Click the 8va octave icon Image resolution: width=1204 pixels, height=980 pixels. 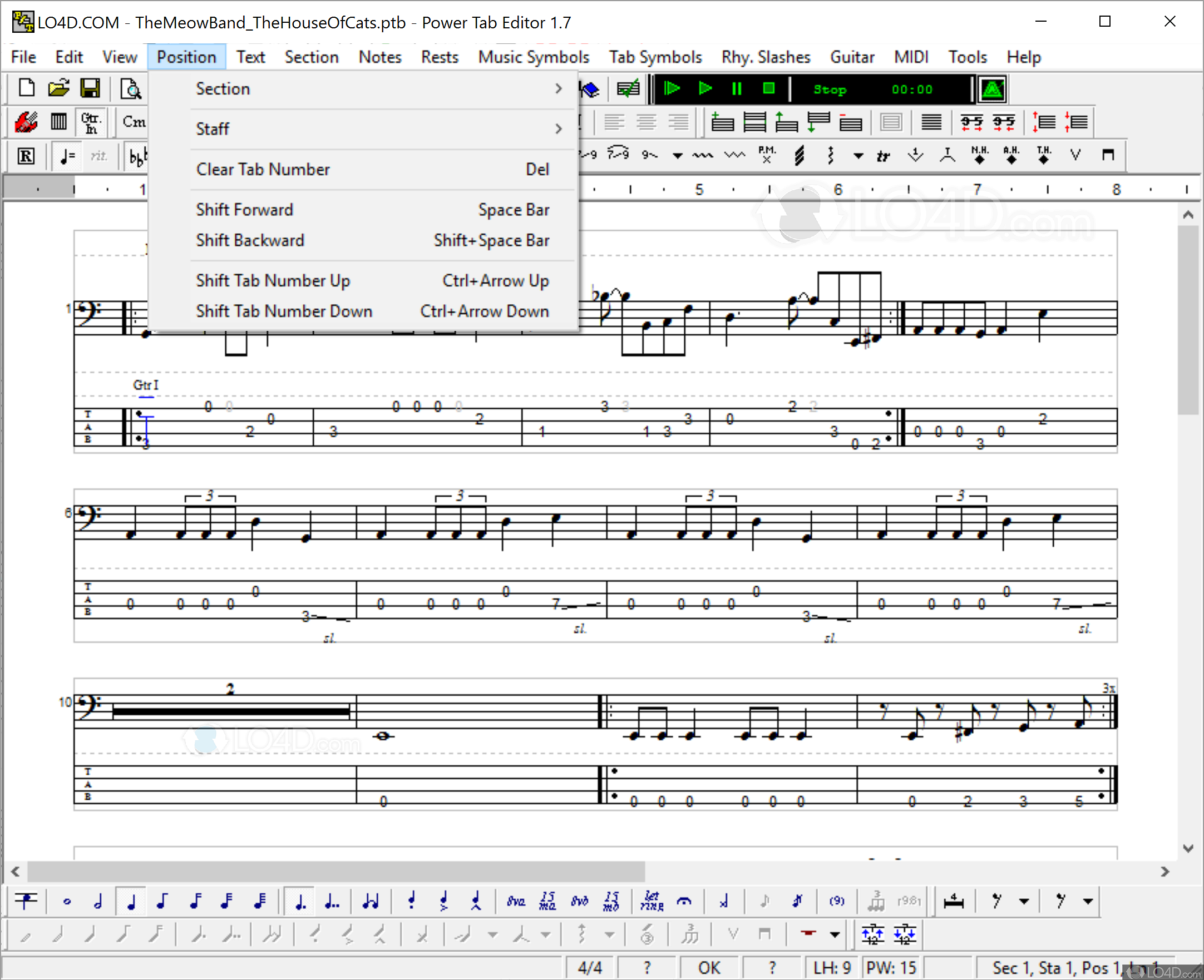[515, 902]
